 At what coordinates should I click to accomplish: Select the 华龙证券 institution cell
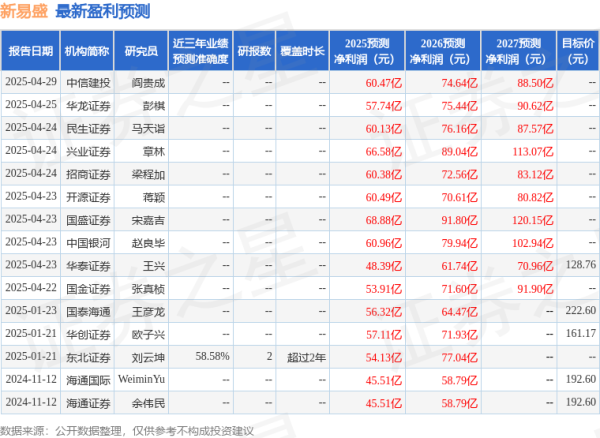click(88, 106)
